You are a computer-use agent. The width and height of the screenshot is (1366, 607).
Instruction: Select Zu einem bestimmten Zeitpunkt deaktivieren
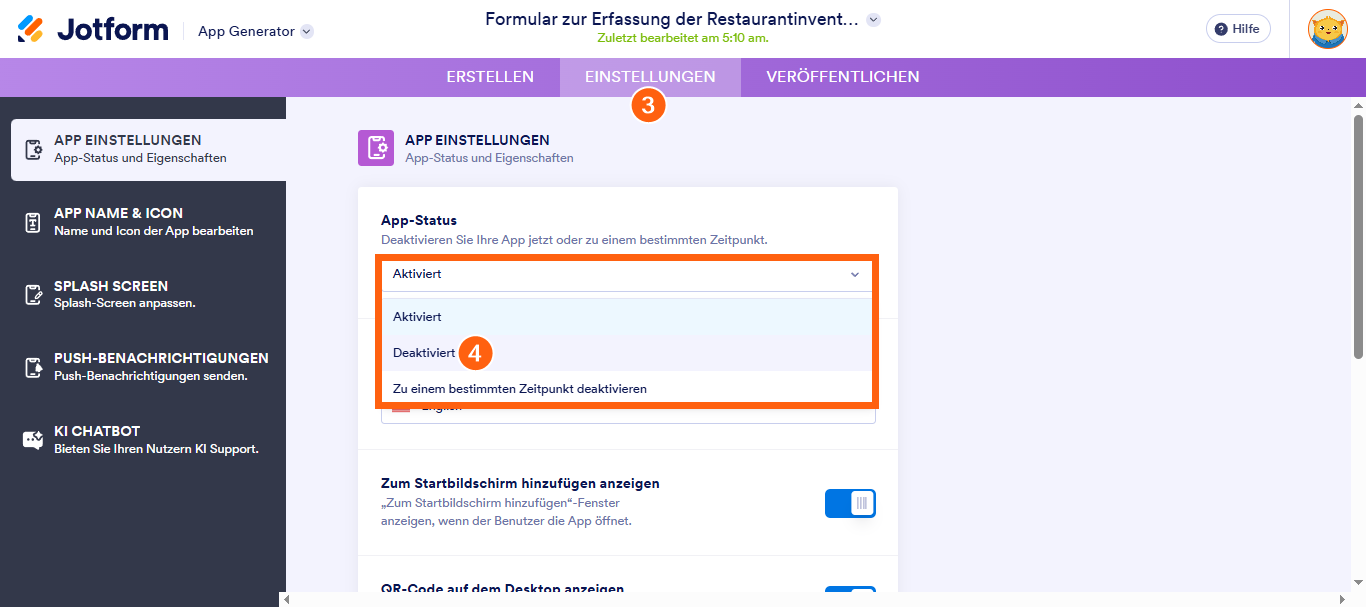pos(626,389)
